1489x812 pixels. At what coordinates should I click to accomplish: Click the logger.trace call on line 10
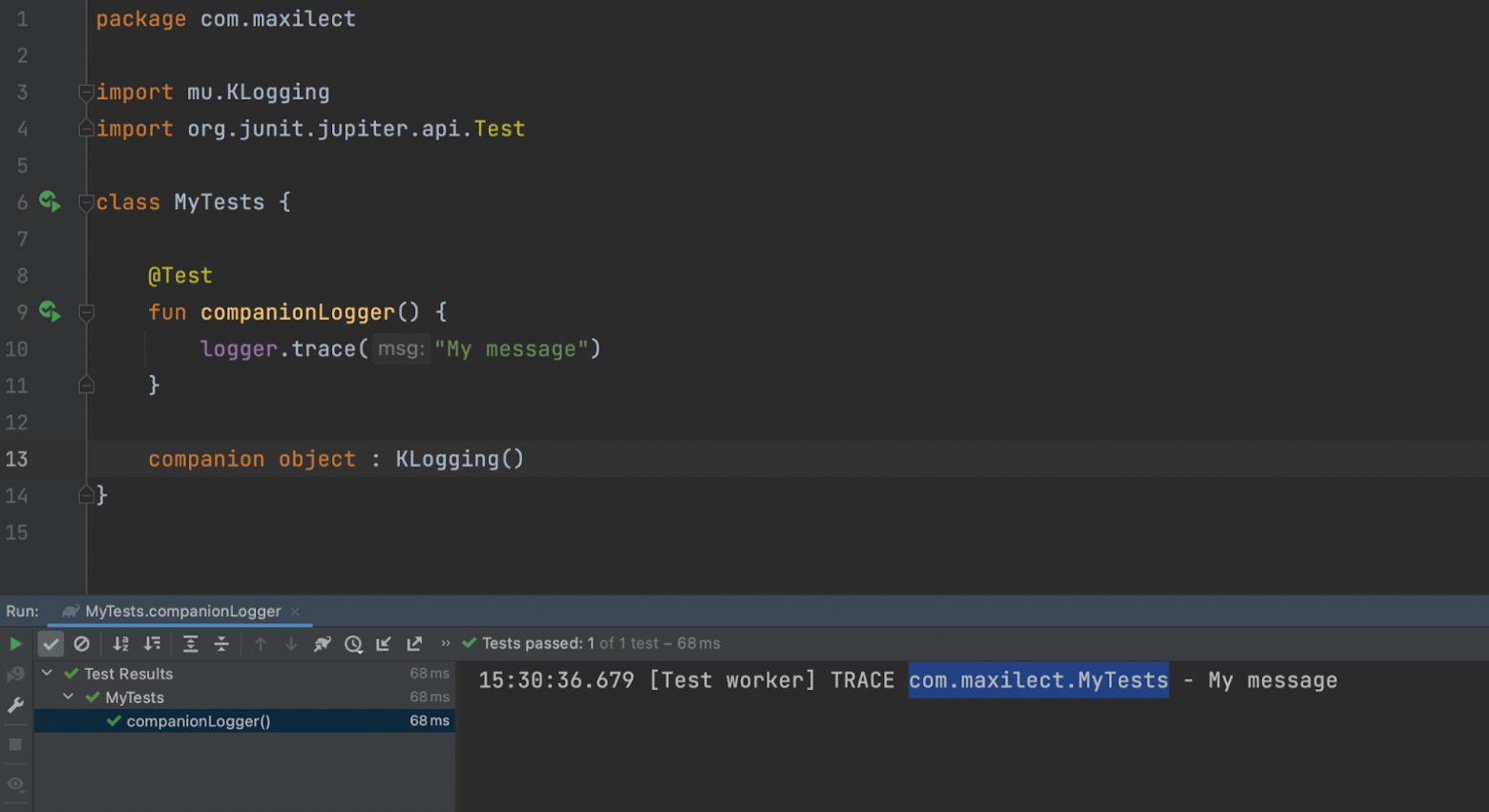[279, 349]
